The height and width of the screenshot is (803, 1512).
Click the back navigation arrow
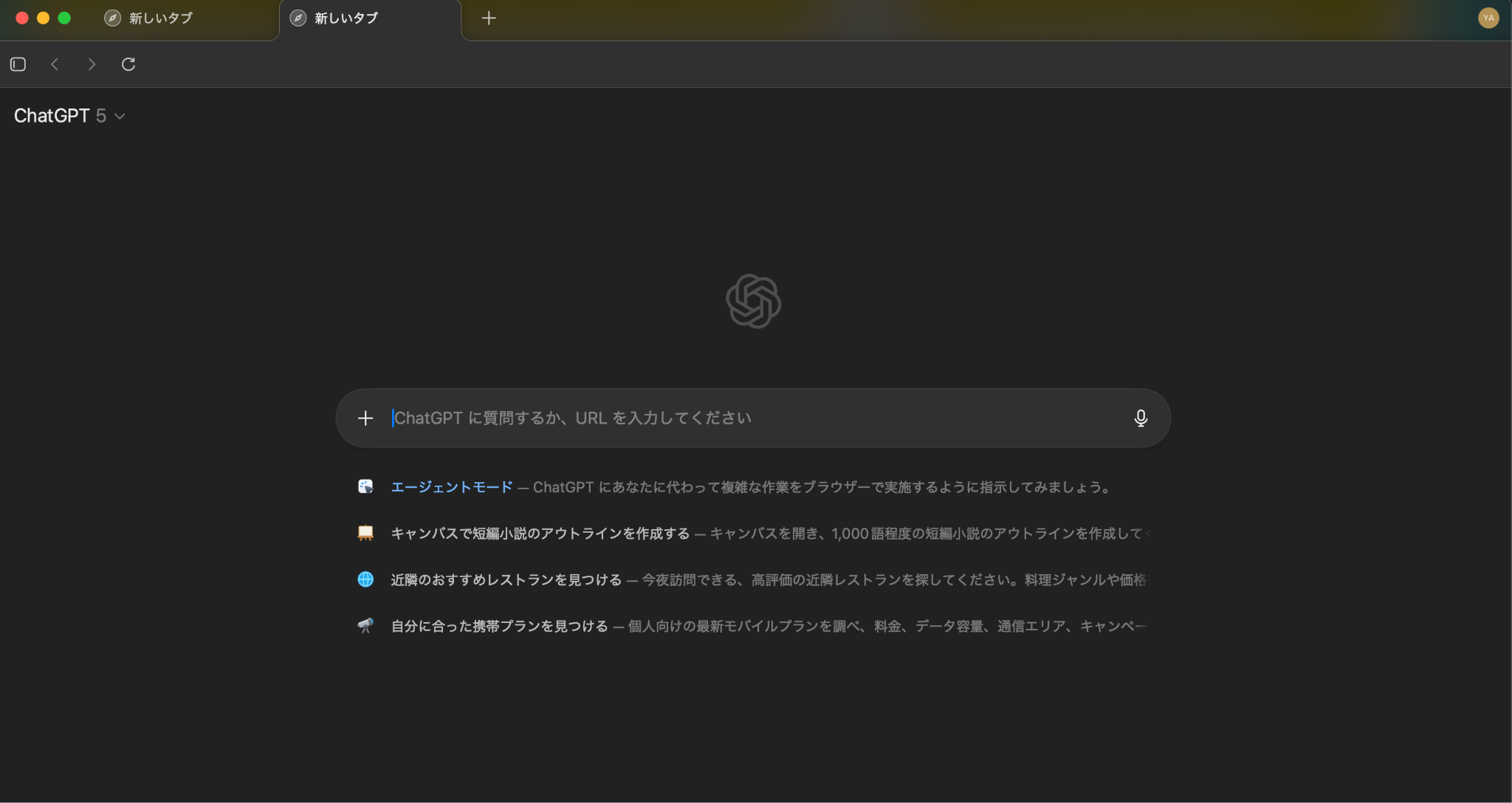pyautogui.click(x=55, y=64)
